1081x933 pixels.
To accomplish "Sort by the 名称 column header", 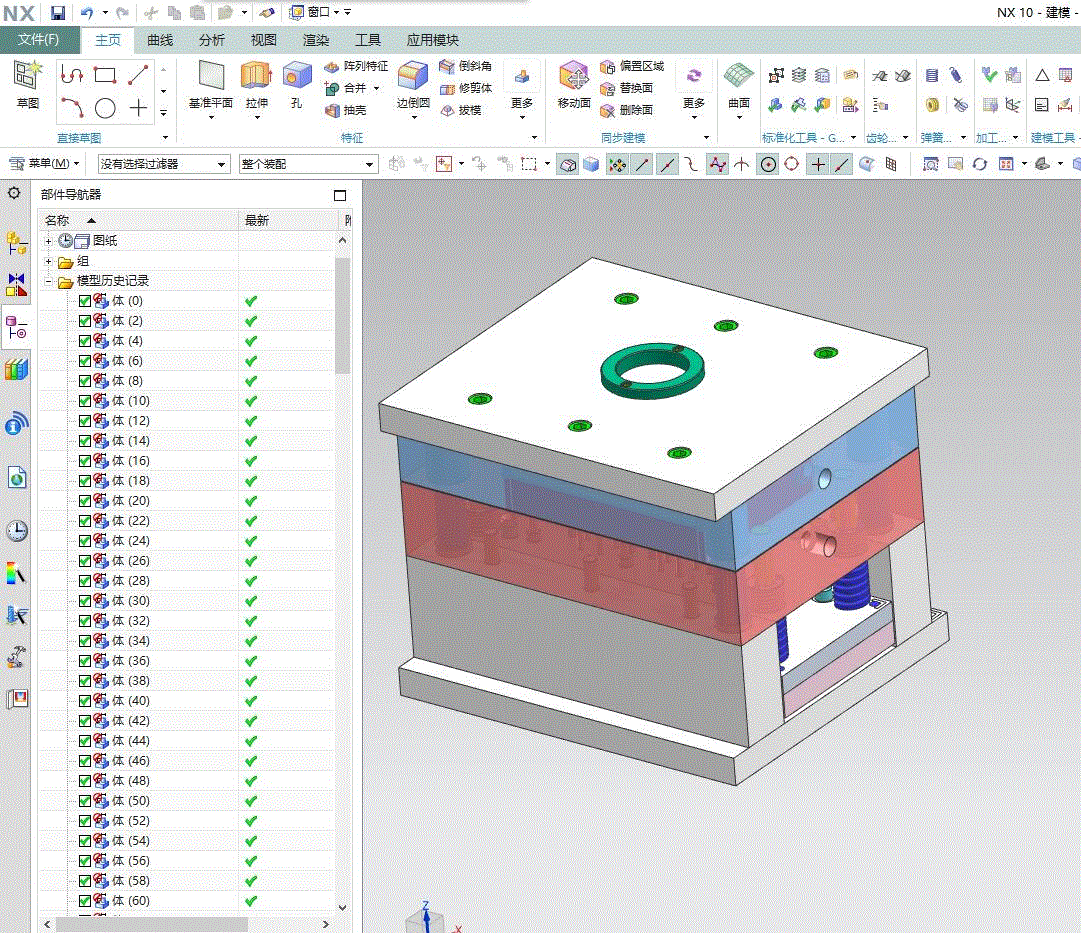I will click(138, 220).
